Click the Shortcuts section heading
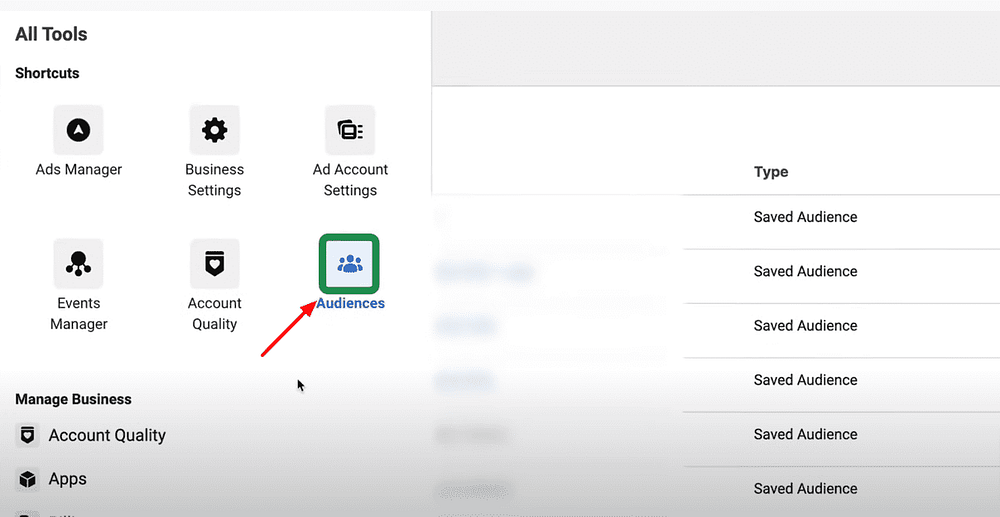This screenshot has height=517, width=1000. [47, 73]
